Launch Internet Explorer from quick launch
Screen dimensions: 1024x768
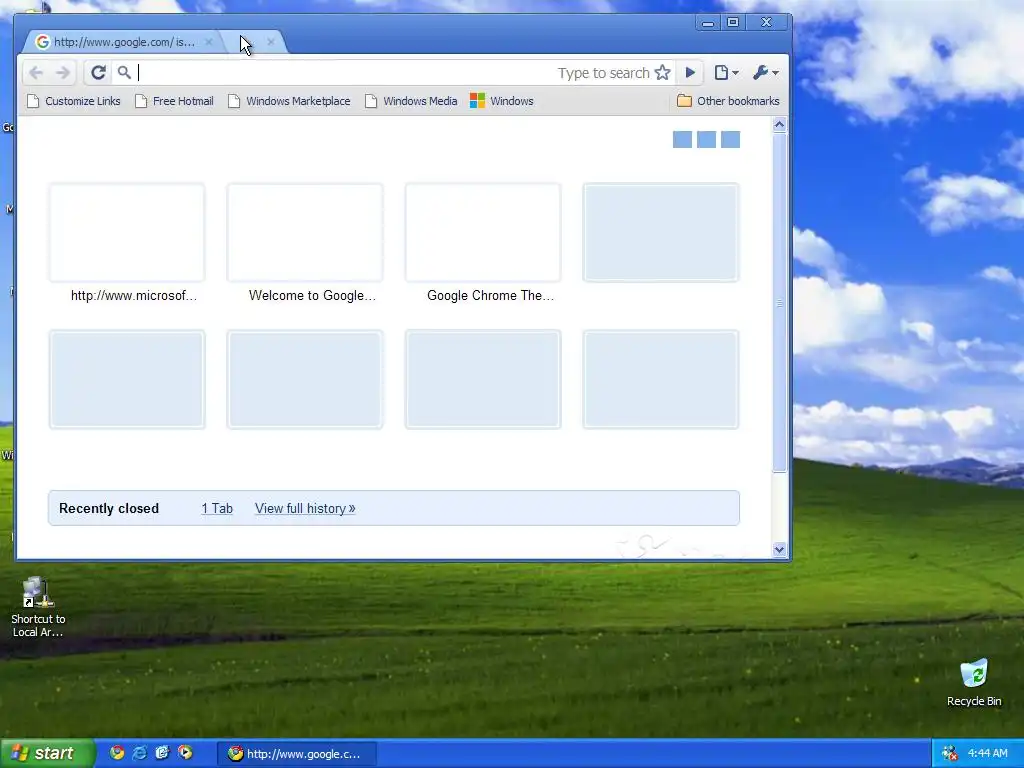pos(140,753)
